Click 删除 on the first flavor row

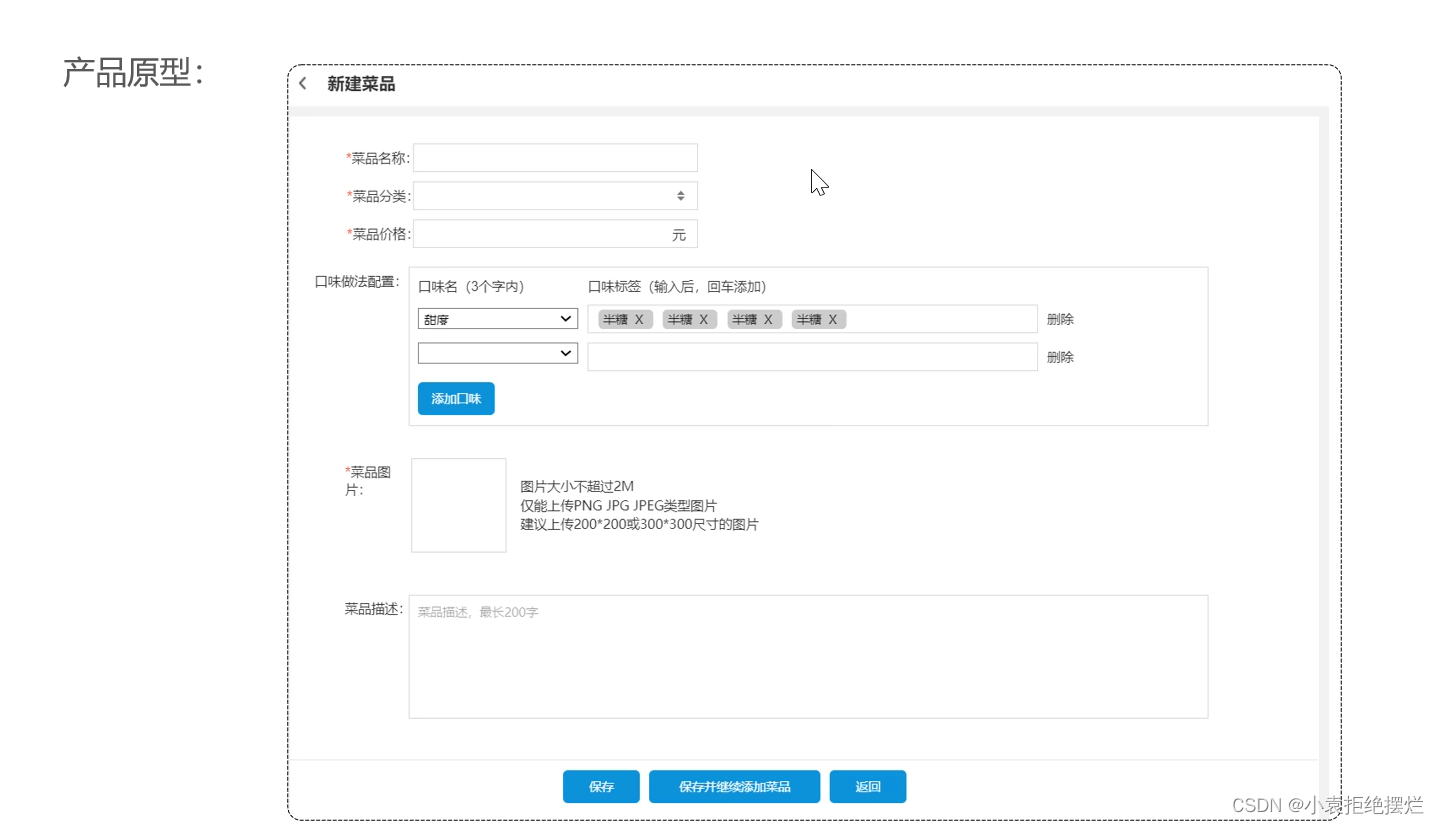point(1059,318)
